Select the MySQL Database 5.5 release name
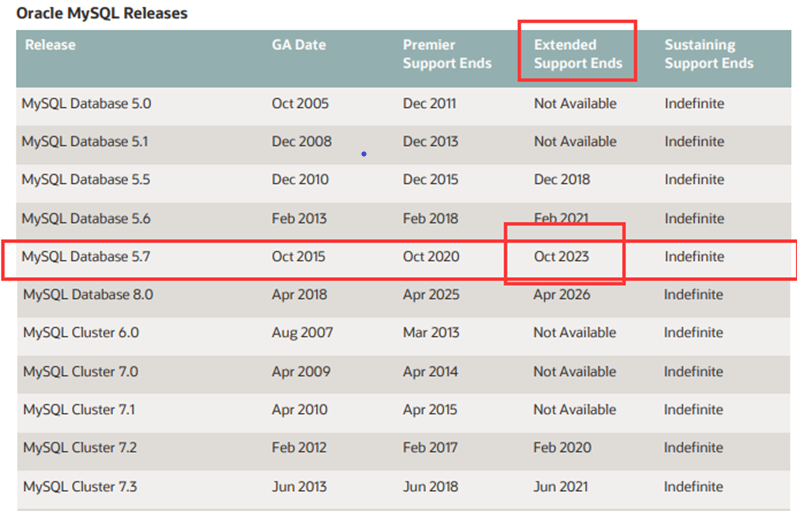Viewport: 797px width, 511px height. pos(86,180)
